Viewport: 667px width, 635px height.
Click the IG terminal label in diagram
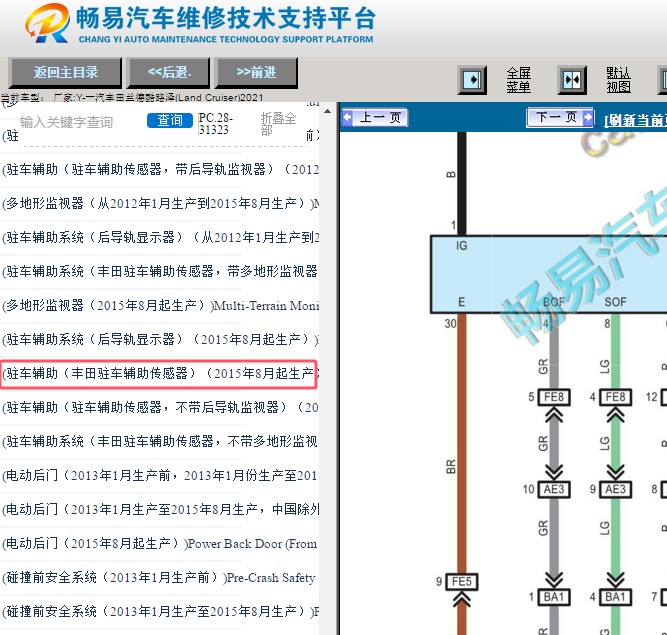462,246
